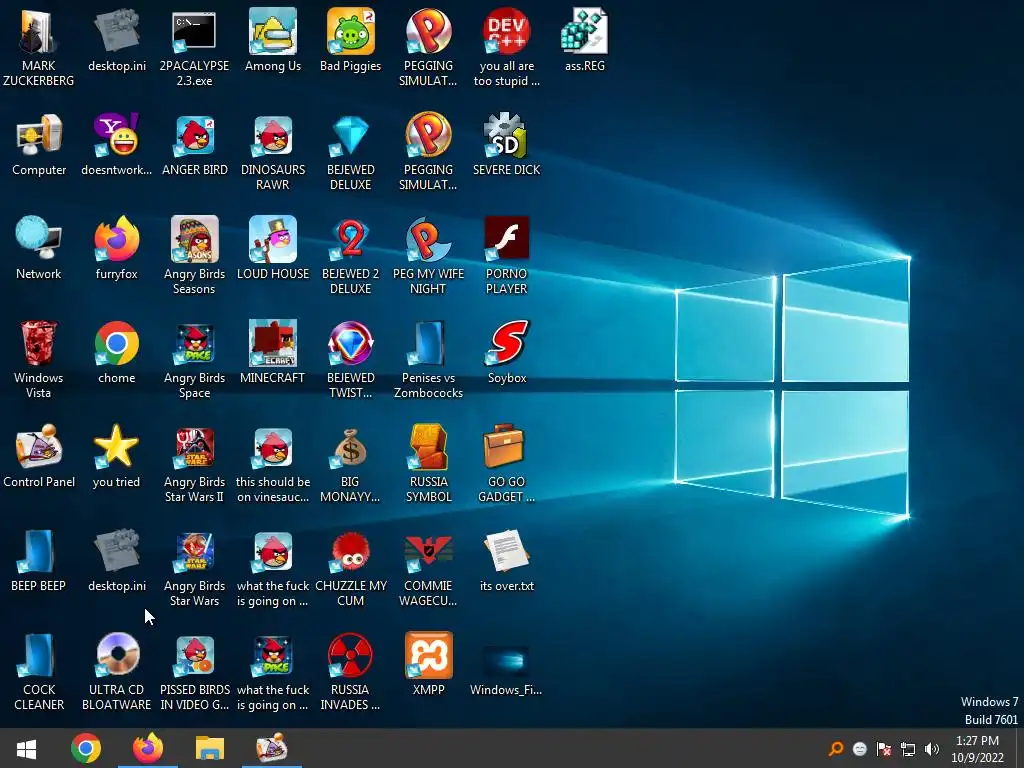Select the RUSSIA INVADES... radiation icon
This screenshot has height=768, width=1024.
coord(351,671)
